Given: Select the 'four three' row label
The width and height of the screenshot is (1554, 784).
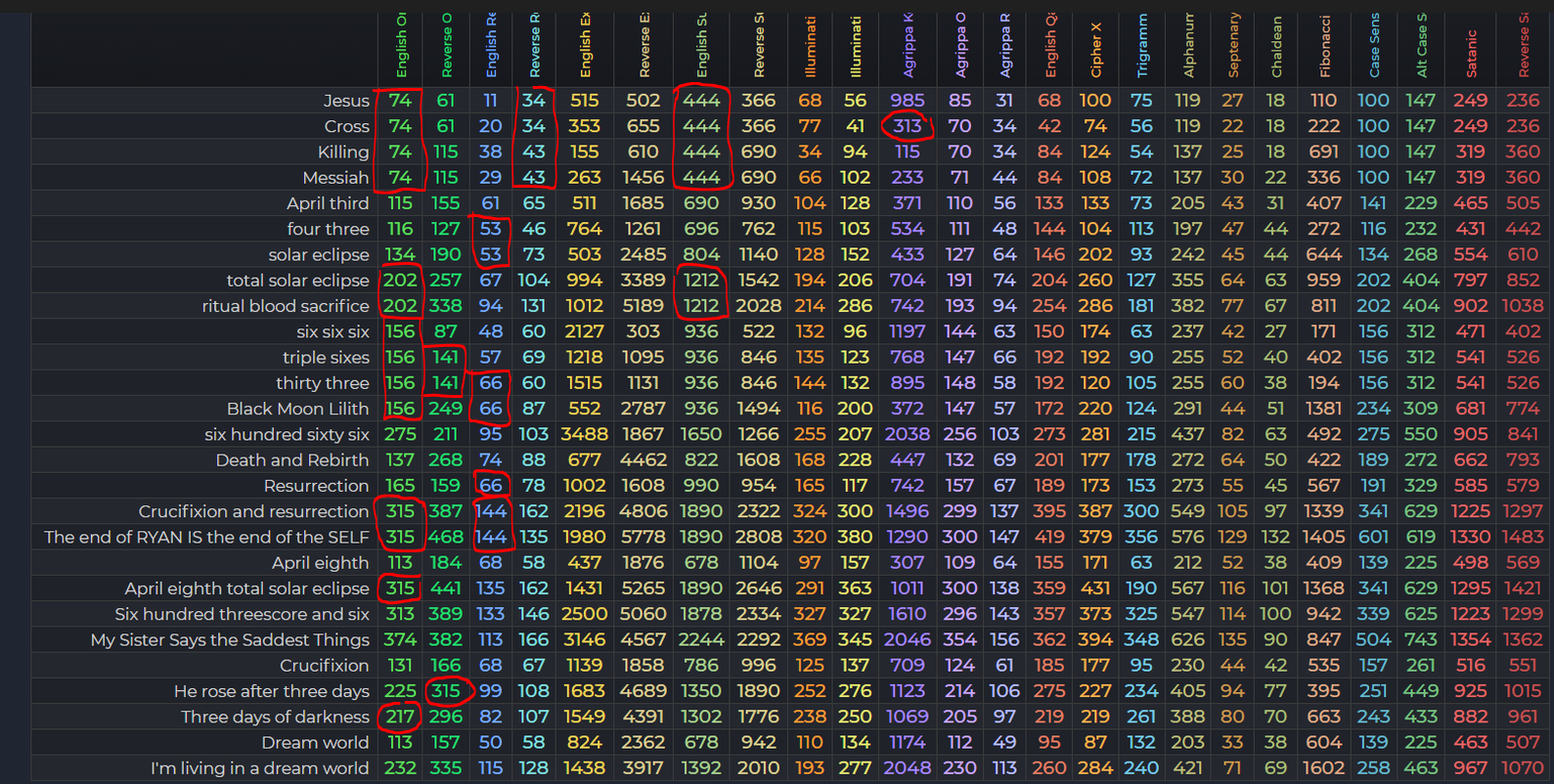Looking at the screenshot, I should coord(328,229).
